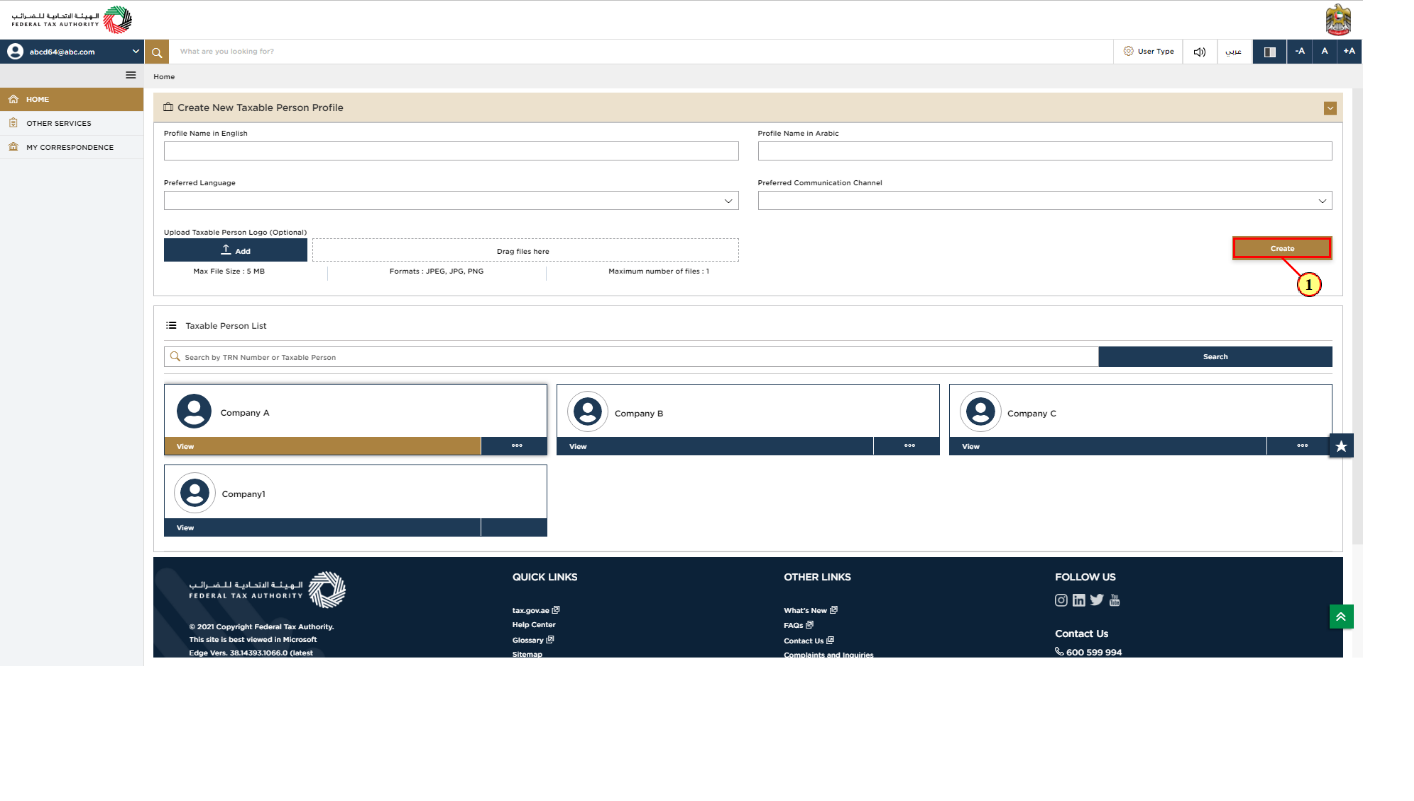Click the Home breadcrumb
Viewport: 1414px width, 801px height.
pos(164,76)
